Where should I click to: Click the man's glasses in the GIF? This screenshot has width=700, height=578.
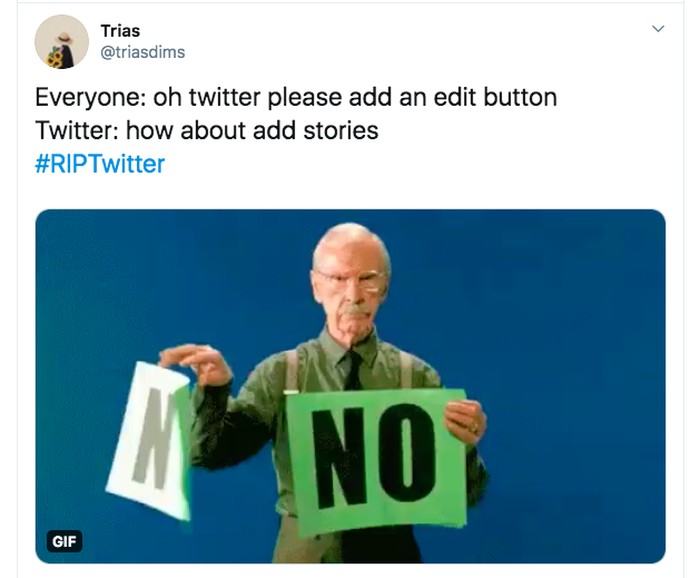(x=349, y=279)
